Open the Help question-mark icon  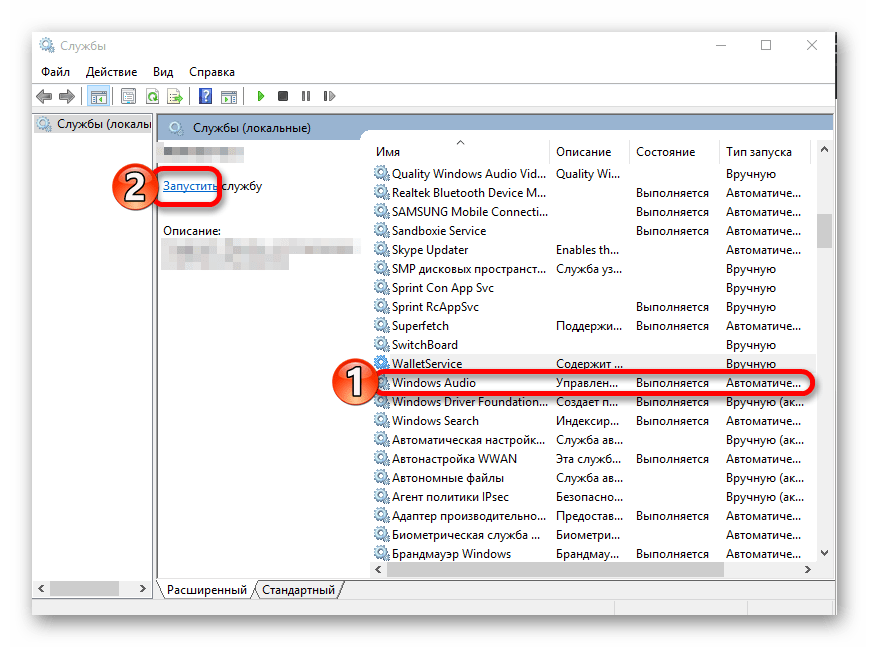coord(206,96)
